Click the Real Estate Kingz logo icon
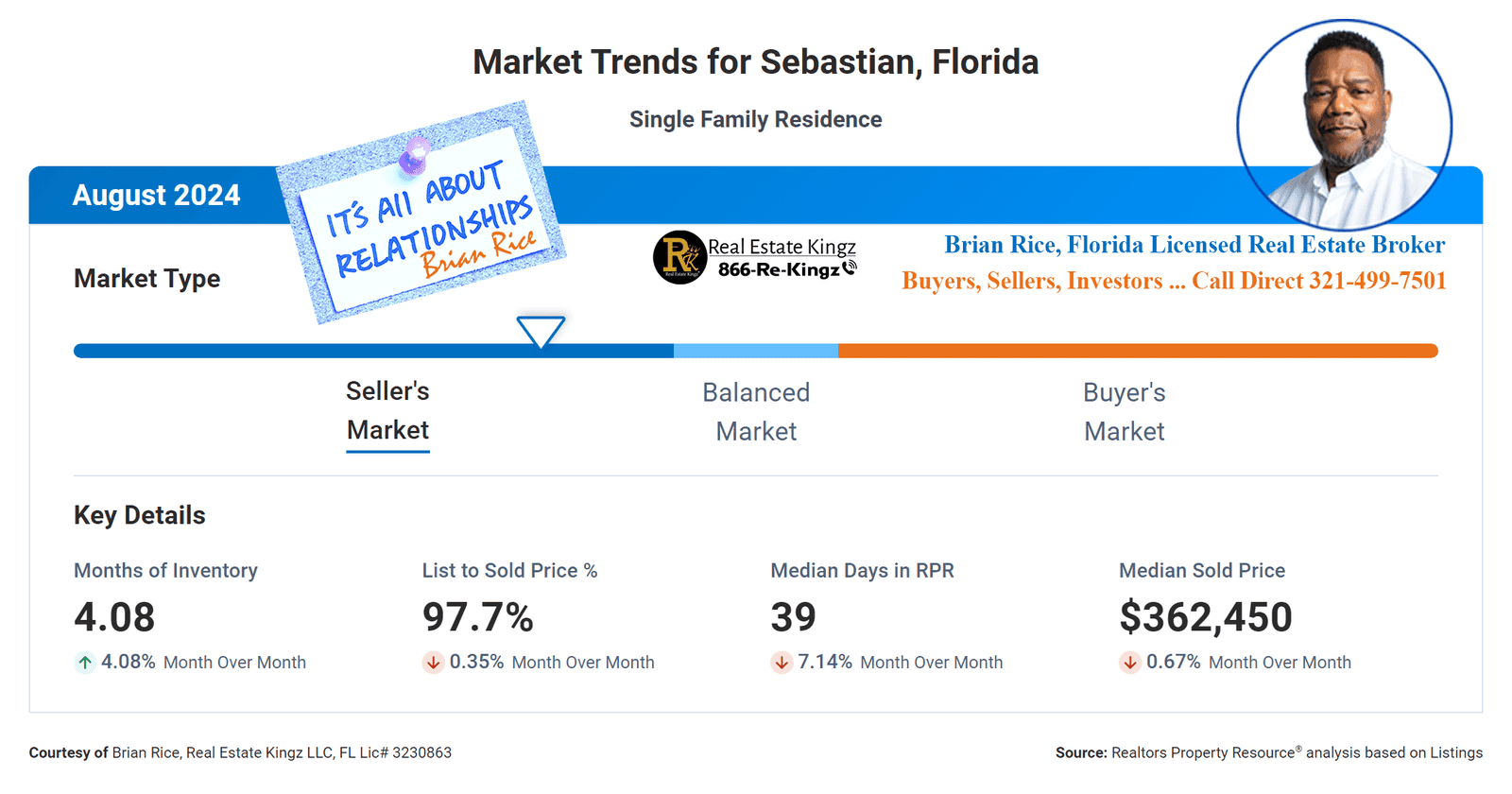This screenshot has width=1512, height=794. (x=679, y=257)
